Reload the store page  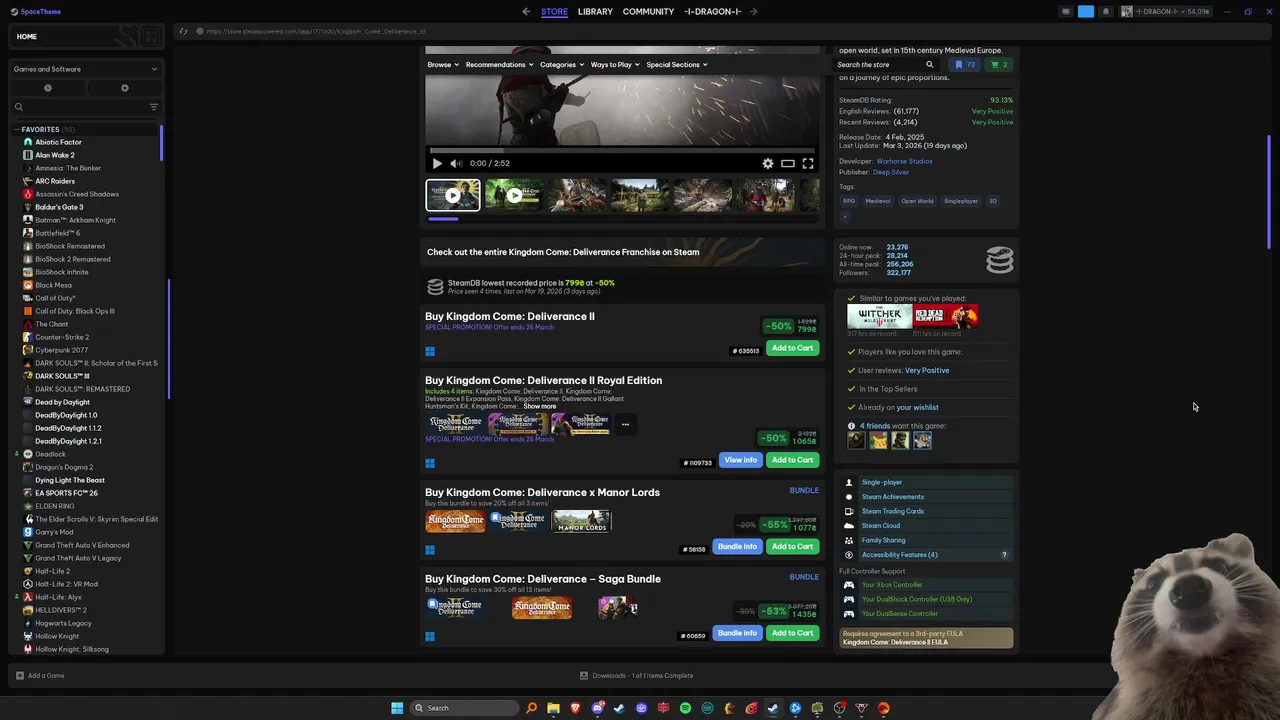(x=183, y=31)
